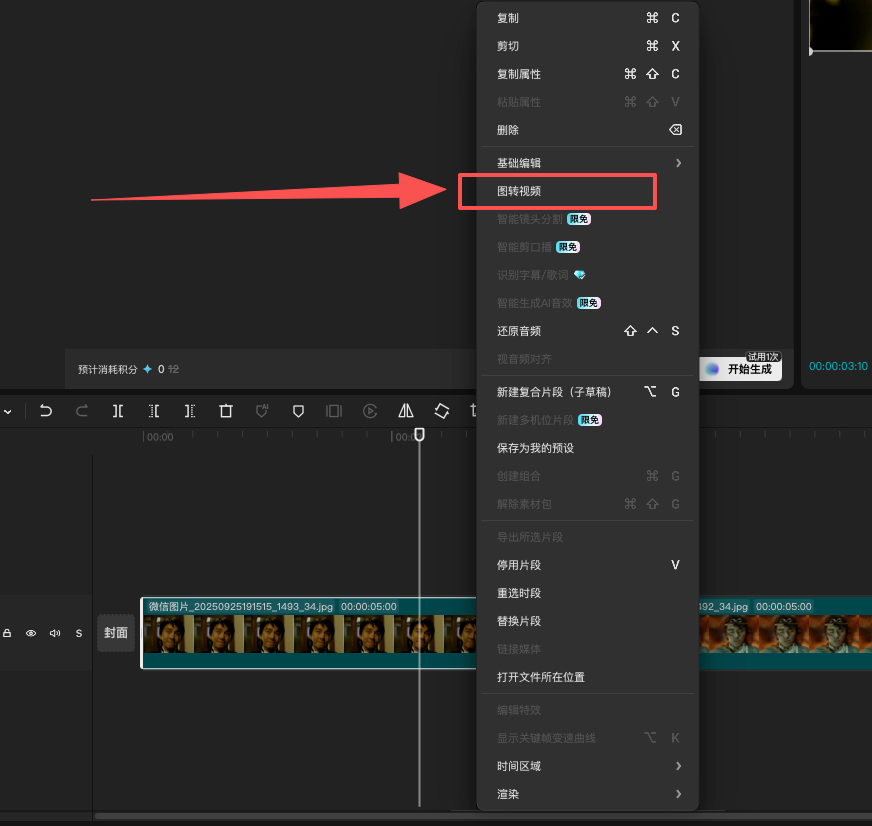Choose 替换片段 in the context menu
872x826 pixels.
click(x=519, y=621)
